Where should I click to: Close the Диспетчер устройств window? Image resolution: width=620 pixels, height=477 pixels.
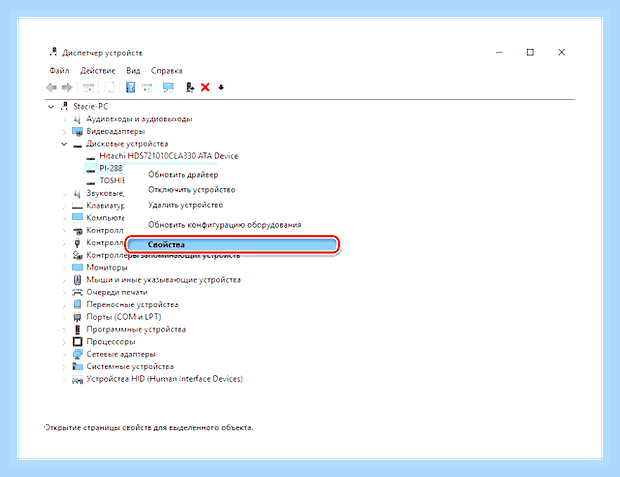561,52
